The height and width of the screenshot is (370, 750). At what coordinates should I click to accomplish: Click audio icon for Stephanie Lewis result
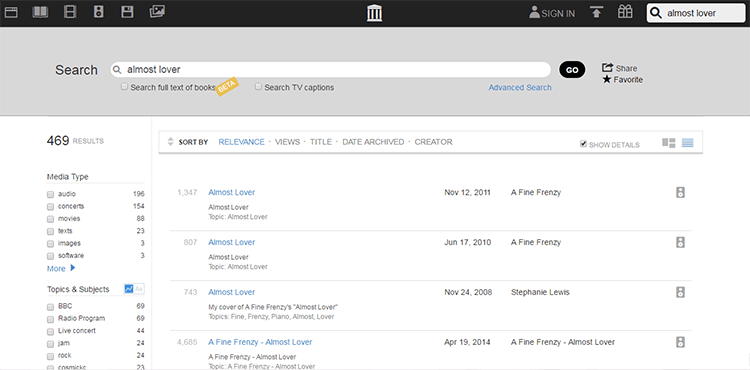[680, 292]
